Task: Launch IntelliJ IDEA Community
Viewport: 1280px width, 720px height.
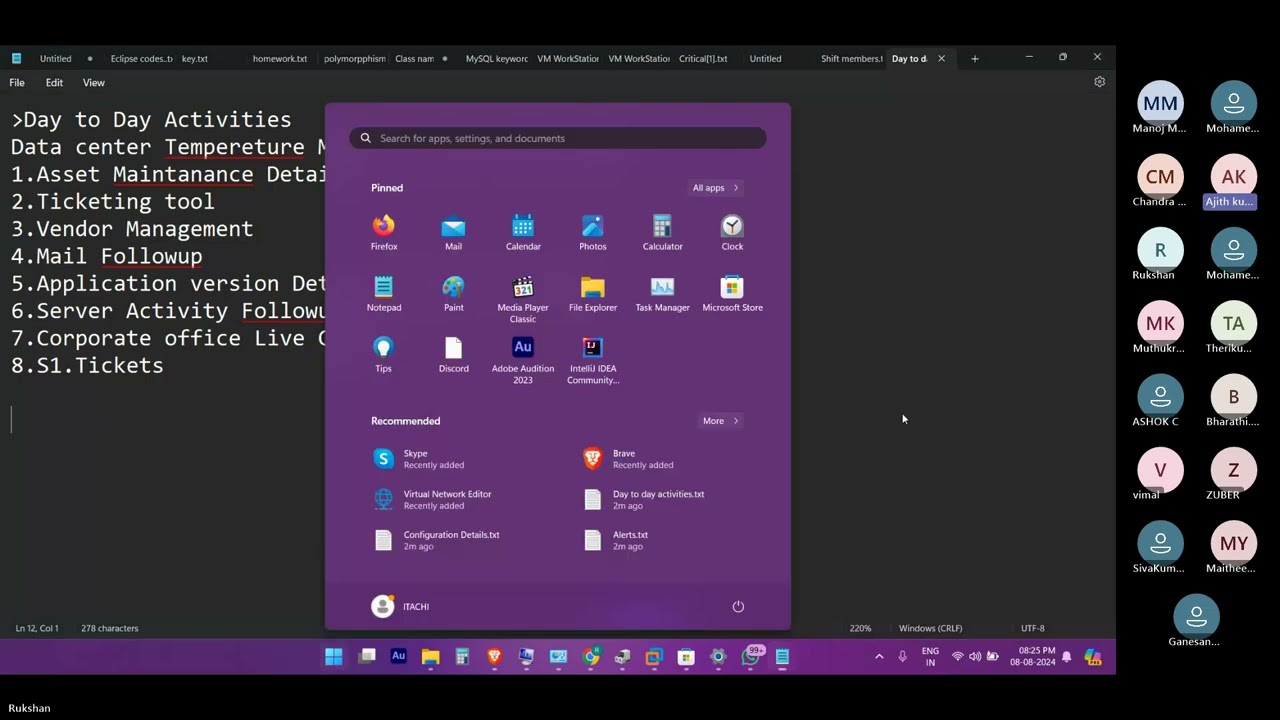Action: (x=593, y=361)
